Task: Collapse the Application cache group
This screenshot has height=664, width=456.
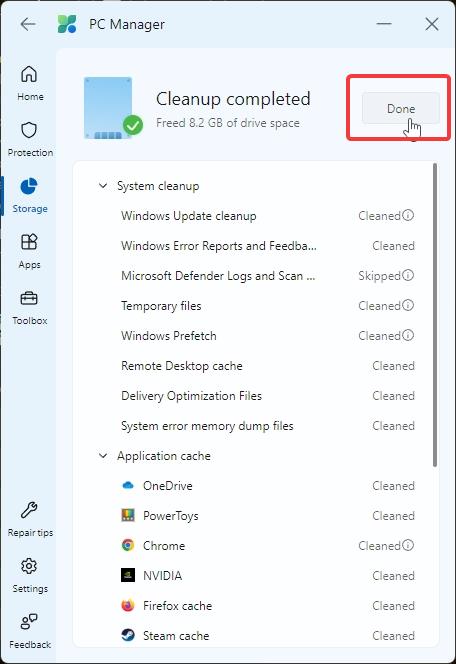Action: coord(103,456)
